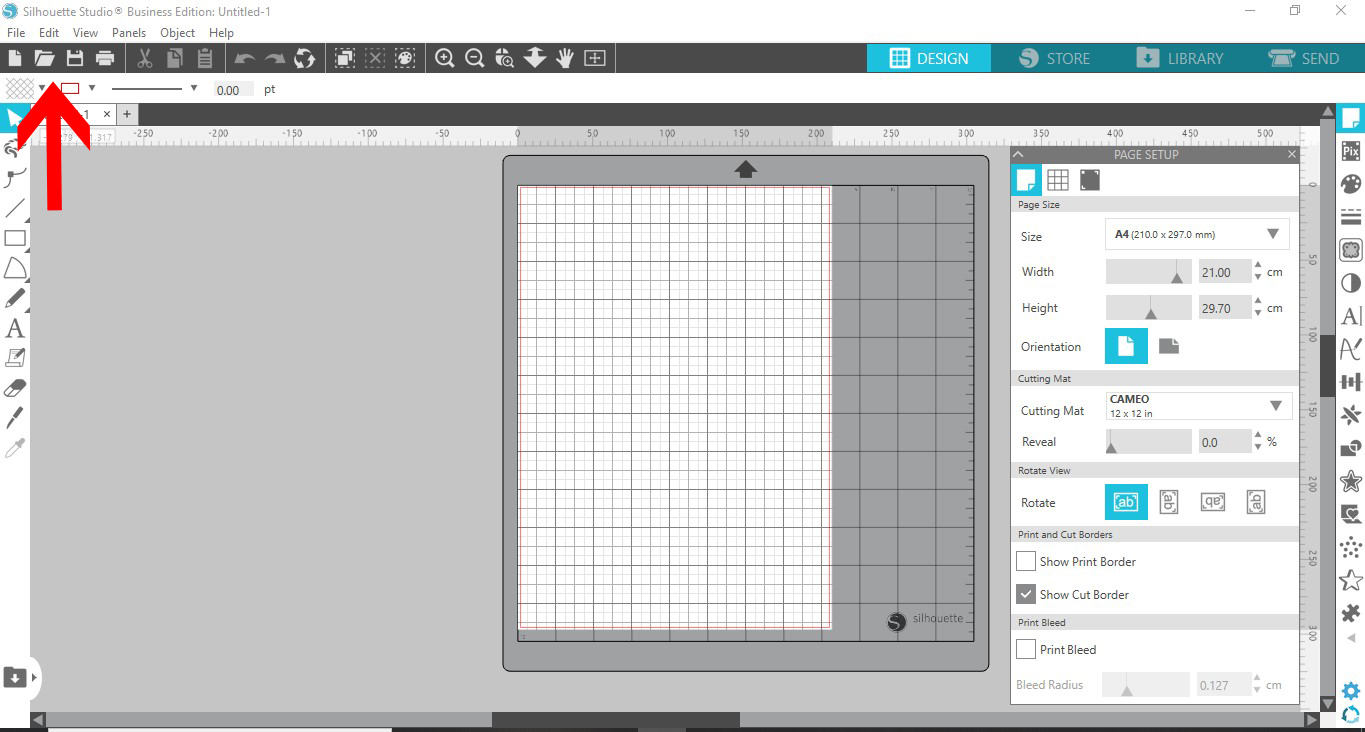
Task: Click the Select by Color icon
Action: click(405, 58)
